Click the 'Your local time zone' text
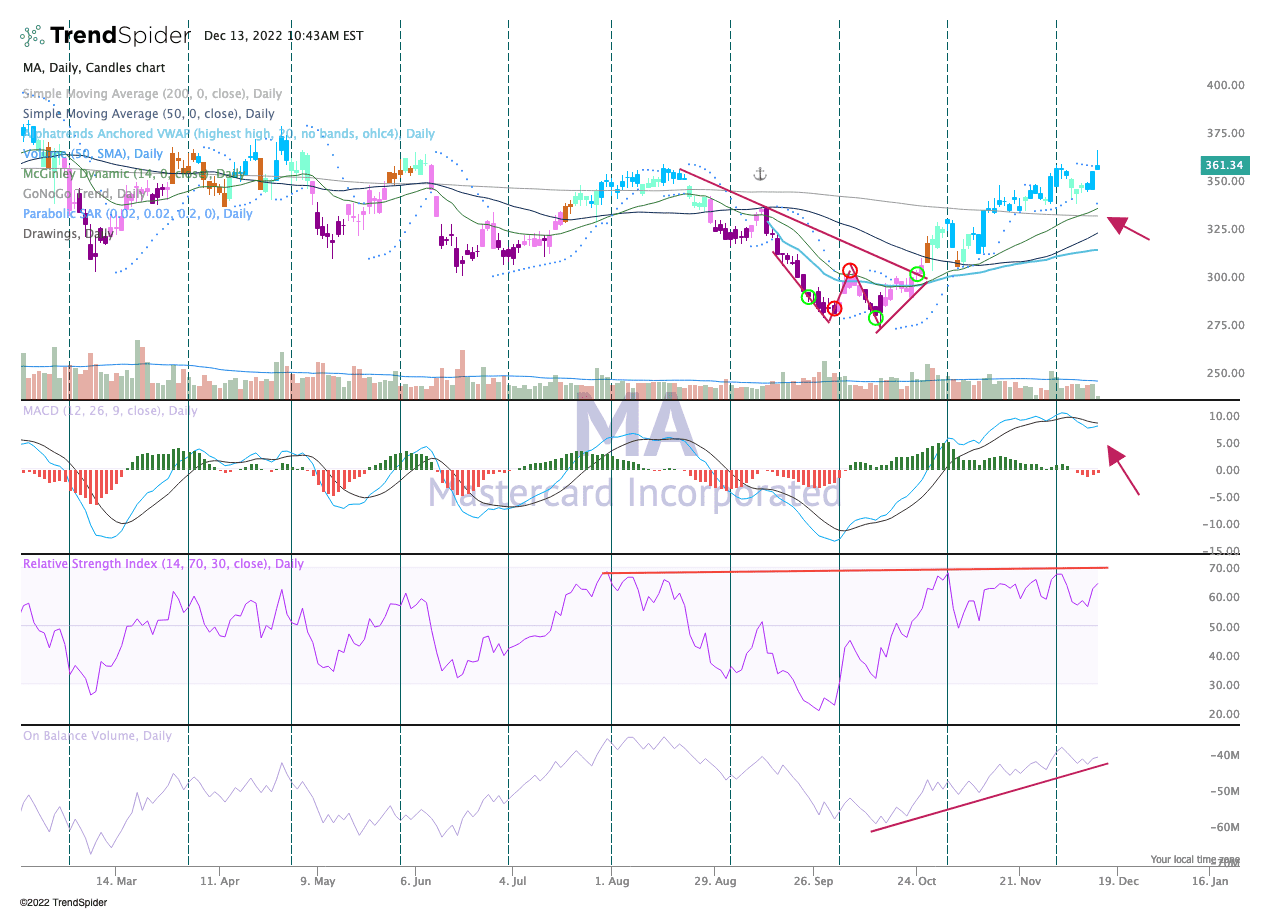Screen dimensions: 1270x912 1194,859
